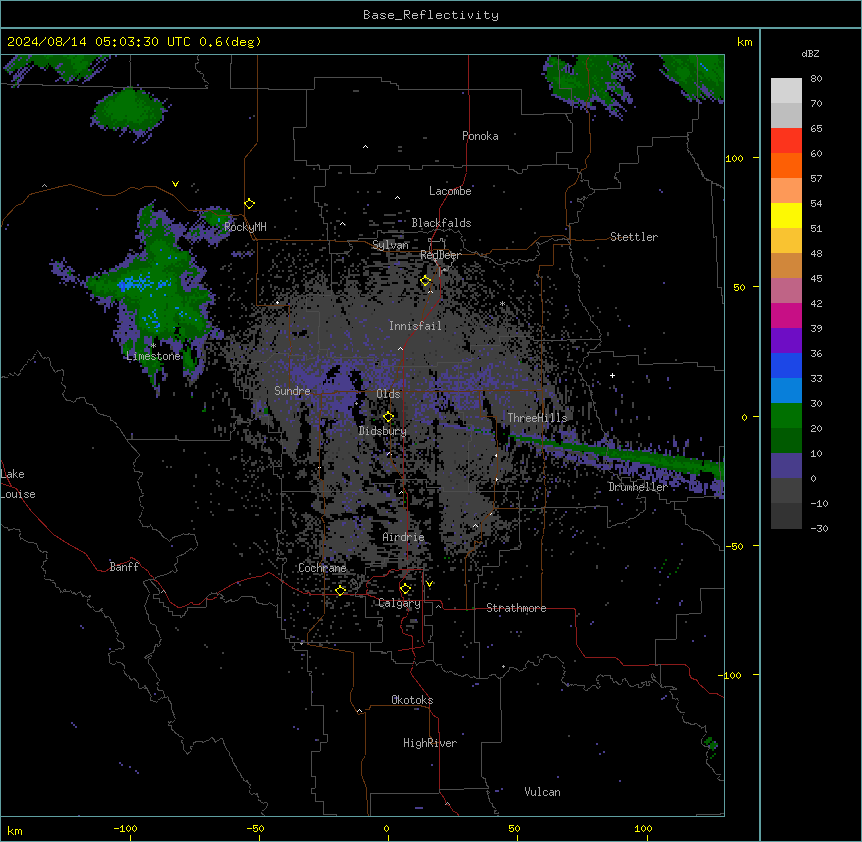Click the yellow V marker northwest of RockyMH

(175, 184)
